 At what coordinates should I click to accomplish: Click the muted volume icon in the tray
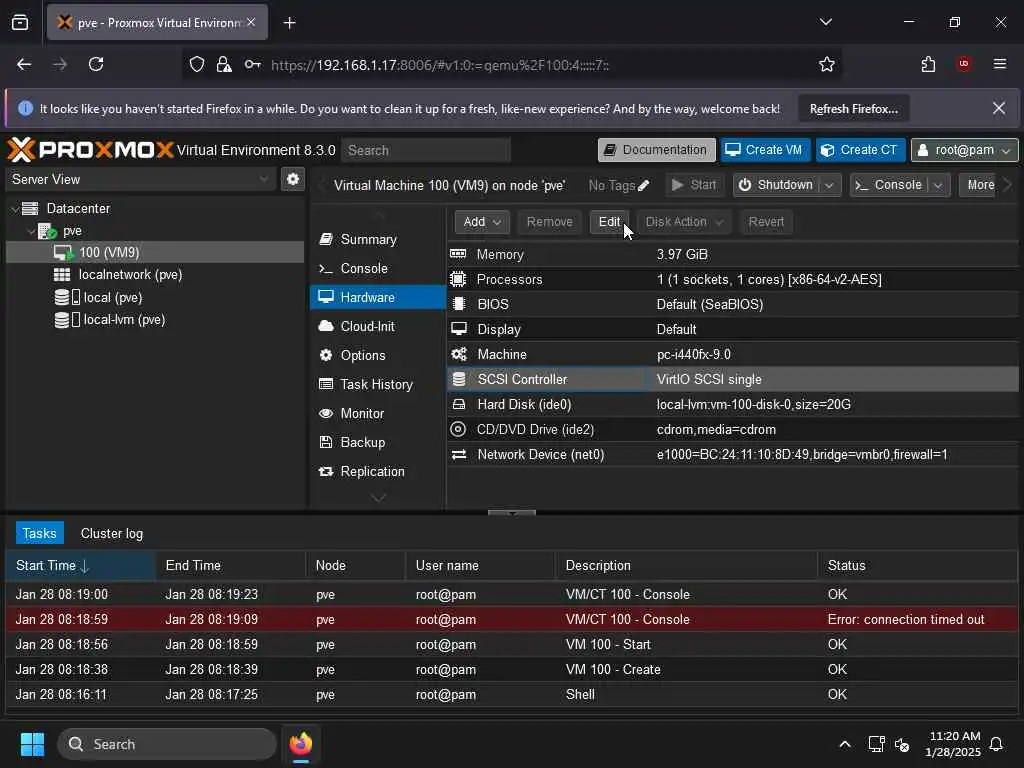coord(902,744)
